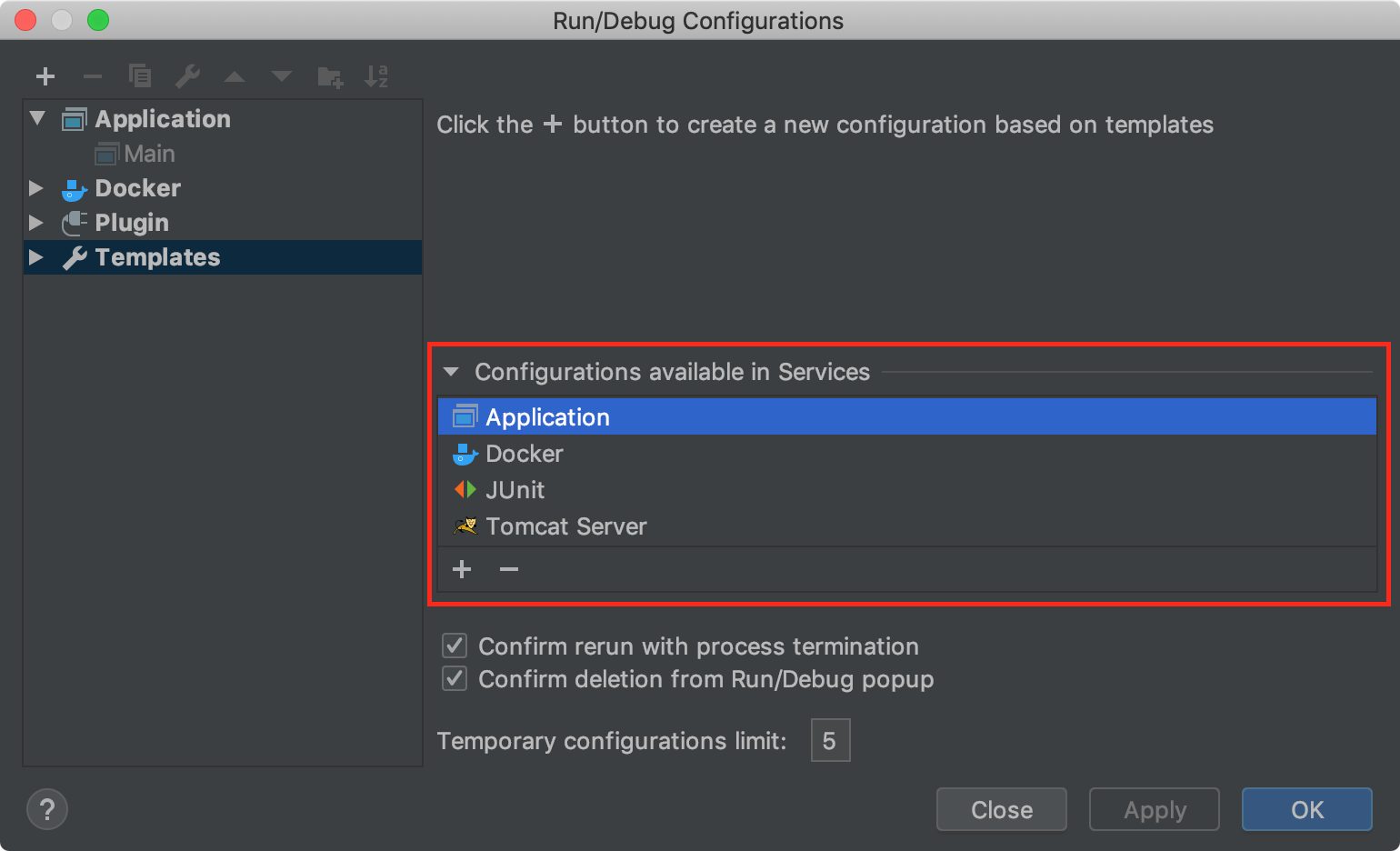Collapse the Application tree node

[36, 118]
